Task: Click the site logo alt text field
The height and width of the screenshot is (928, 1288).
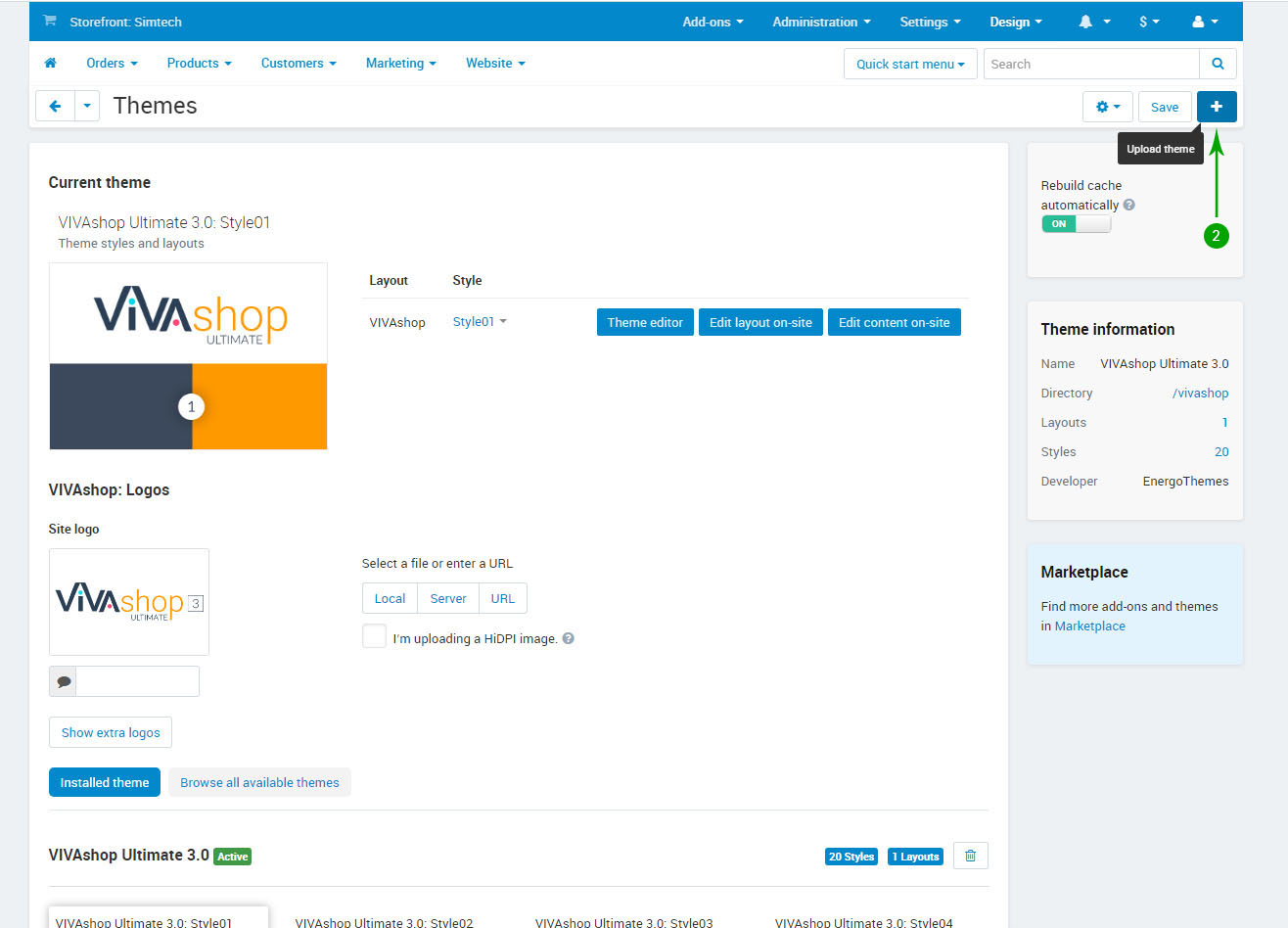Action: (137, 681)
